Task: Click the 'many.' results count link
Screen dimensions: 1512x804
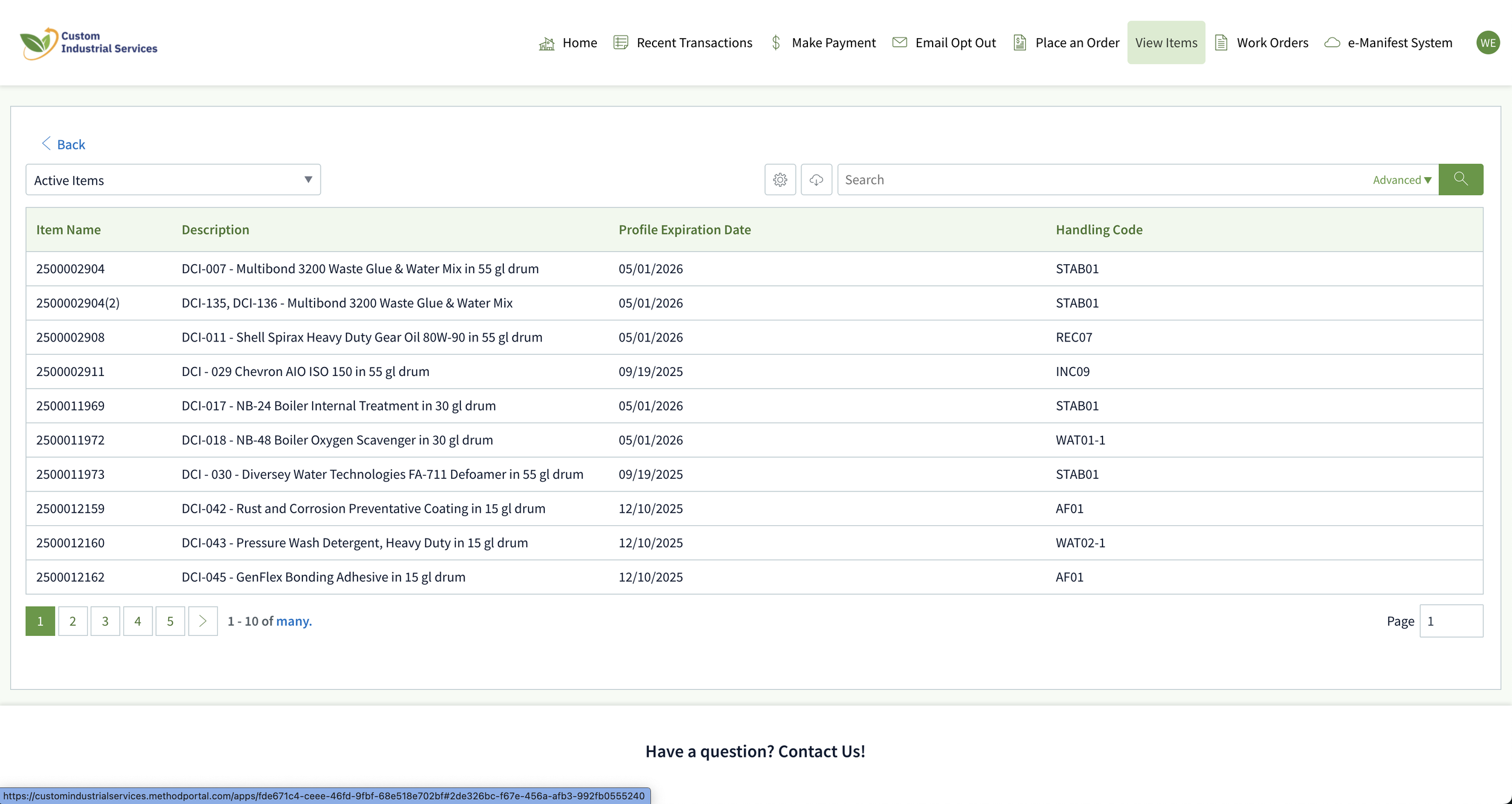Action: click(293, 621)
